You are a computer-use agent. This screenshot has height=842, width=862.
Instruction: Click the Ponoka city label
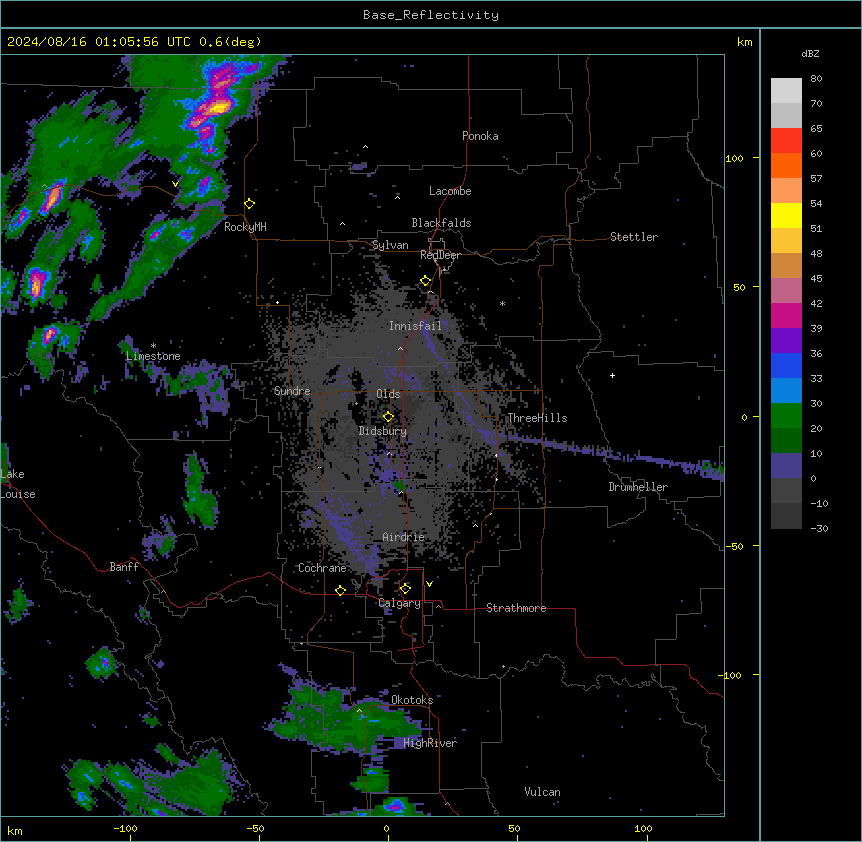(x=480, y=136)
